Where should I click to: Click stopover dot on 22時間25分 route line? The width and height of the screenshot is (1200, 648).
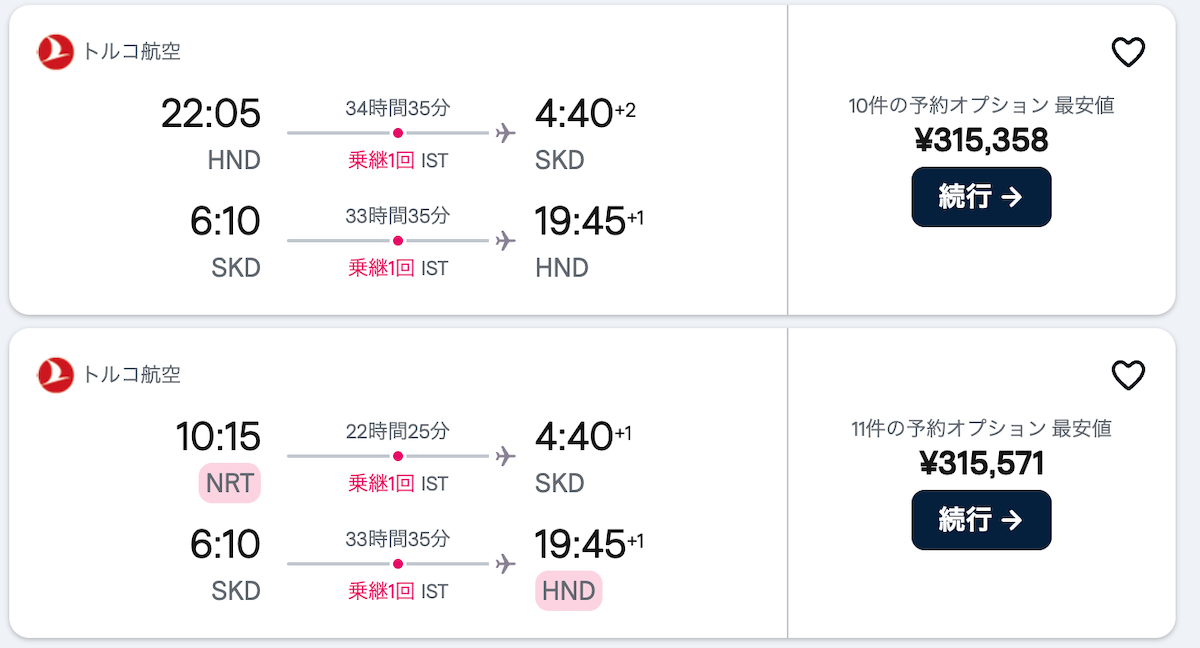398,456
